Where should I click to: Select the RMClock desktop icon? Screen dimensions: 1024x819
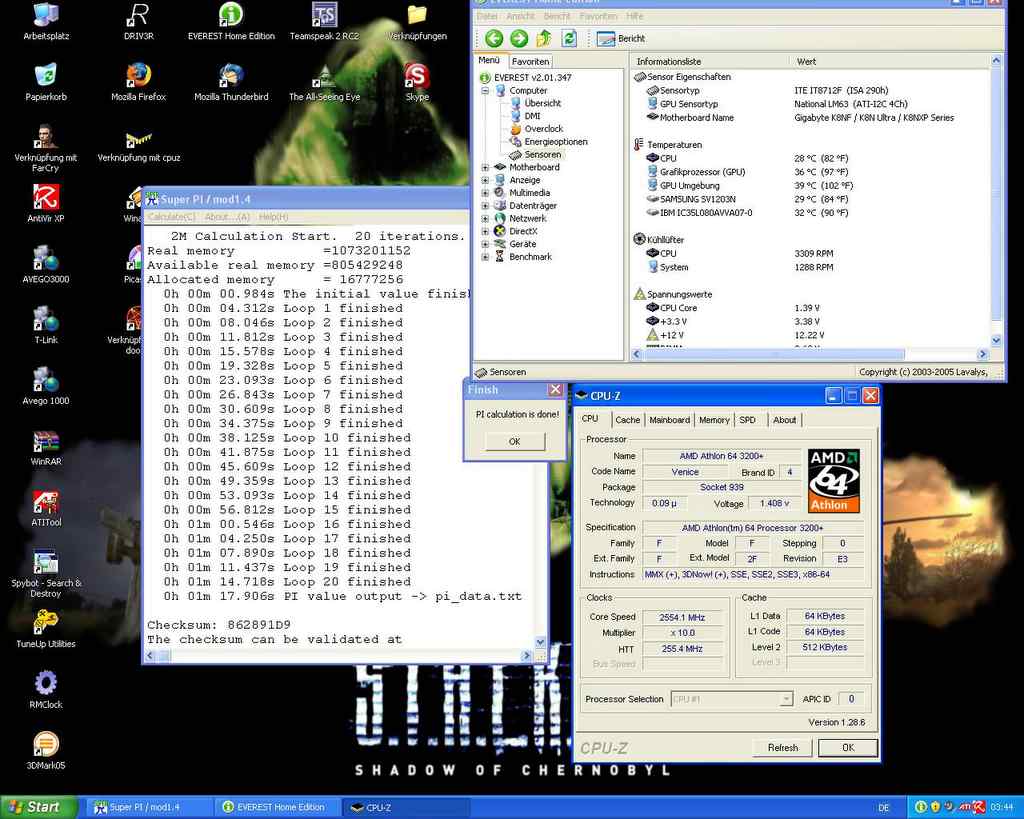tap(46, 690)
